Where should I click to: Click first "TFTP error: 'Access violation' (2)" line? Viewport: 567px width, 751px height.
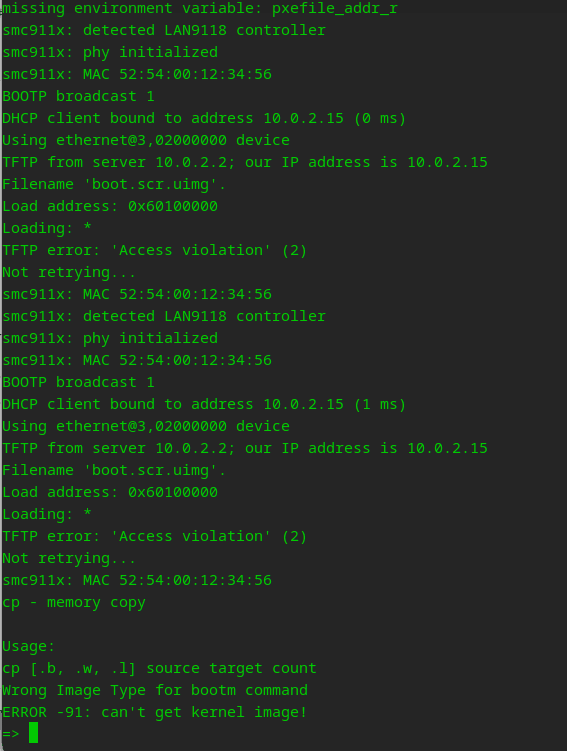(x=154, y=250)
